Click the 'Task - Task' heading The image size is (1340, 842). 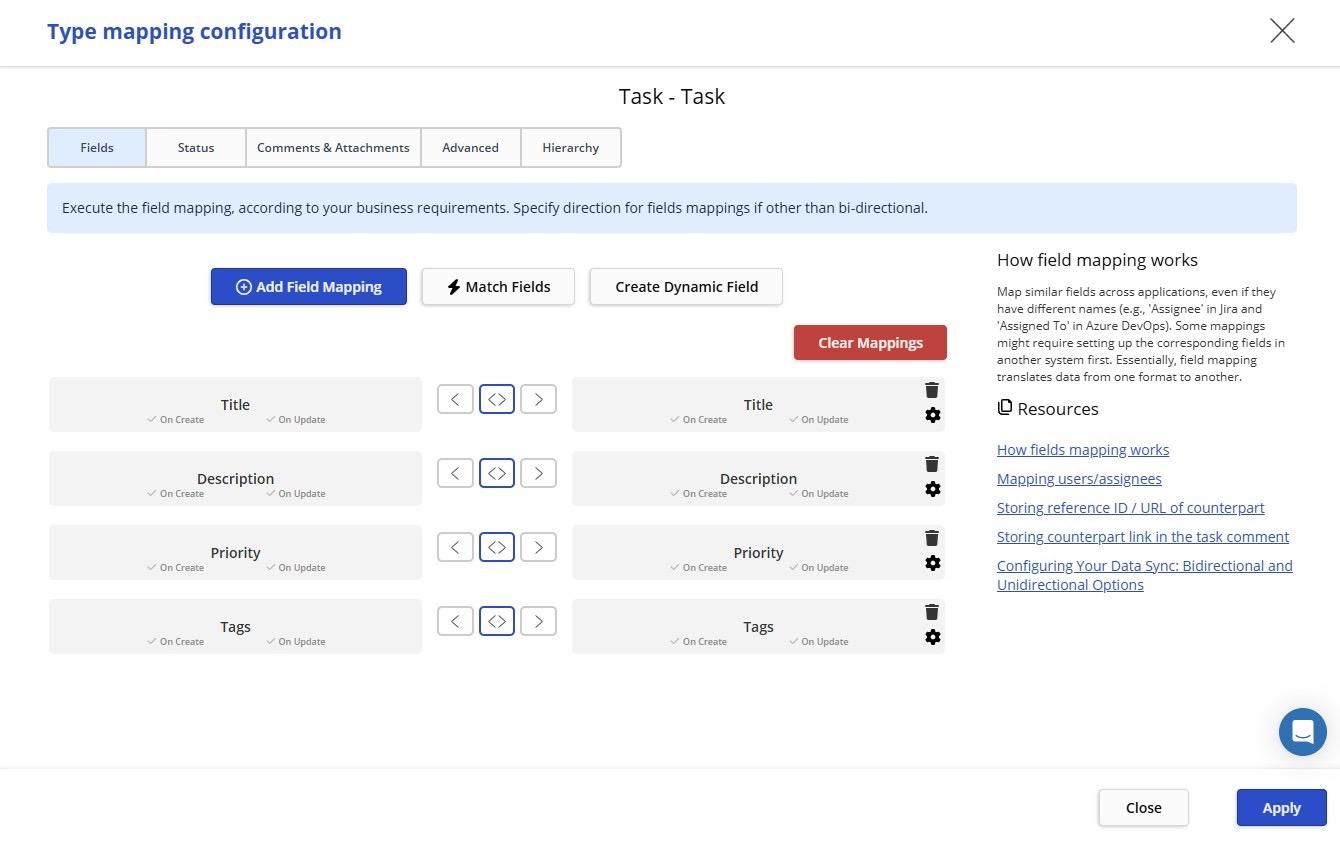tap(671, 96)
